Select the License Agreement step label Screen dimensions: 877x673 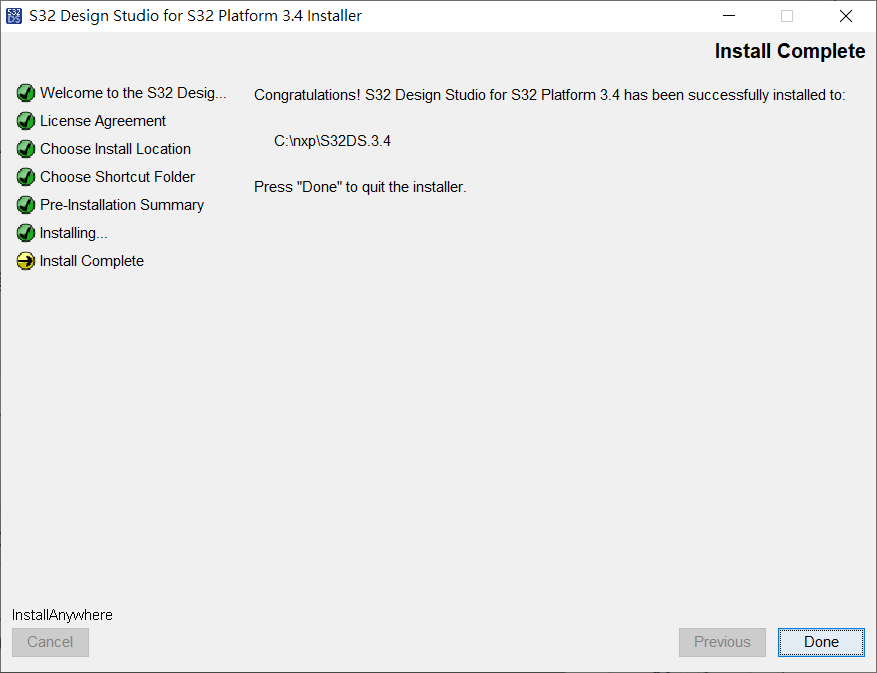pyautogui.click(x=103, y=121)
